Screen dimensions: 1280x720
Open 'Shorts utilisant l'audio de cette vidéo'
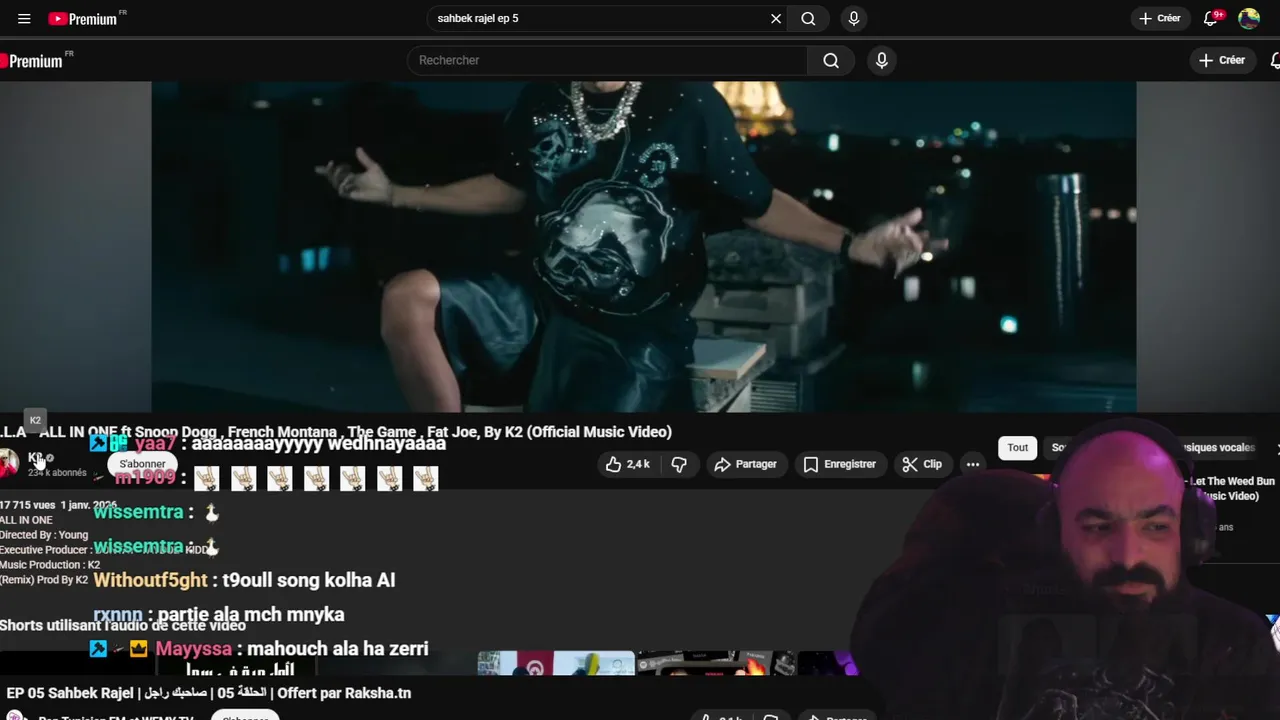[123, 625]
